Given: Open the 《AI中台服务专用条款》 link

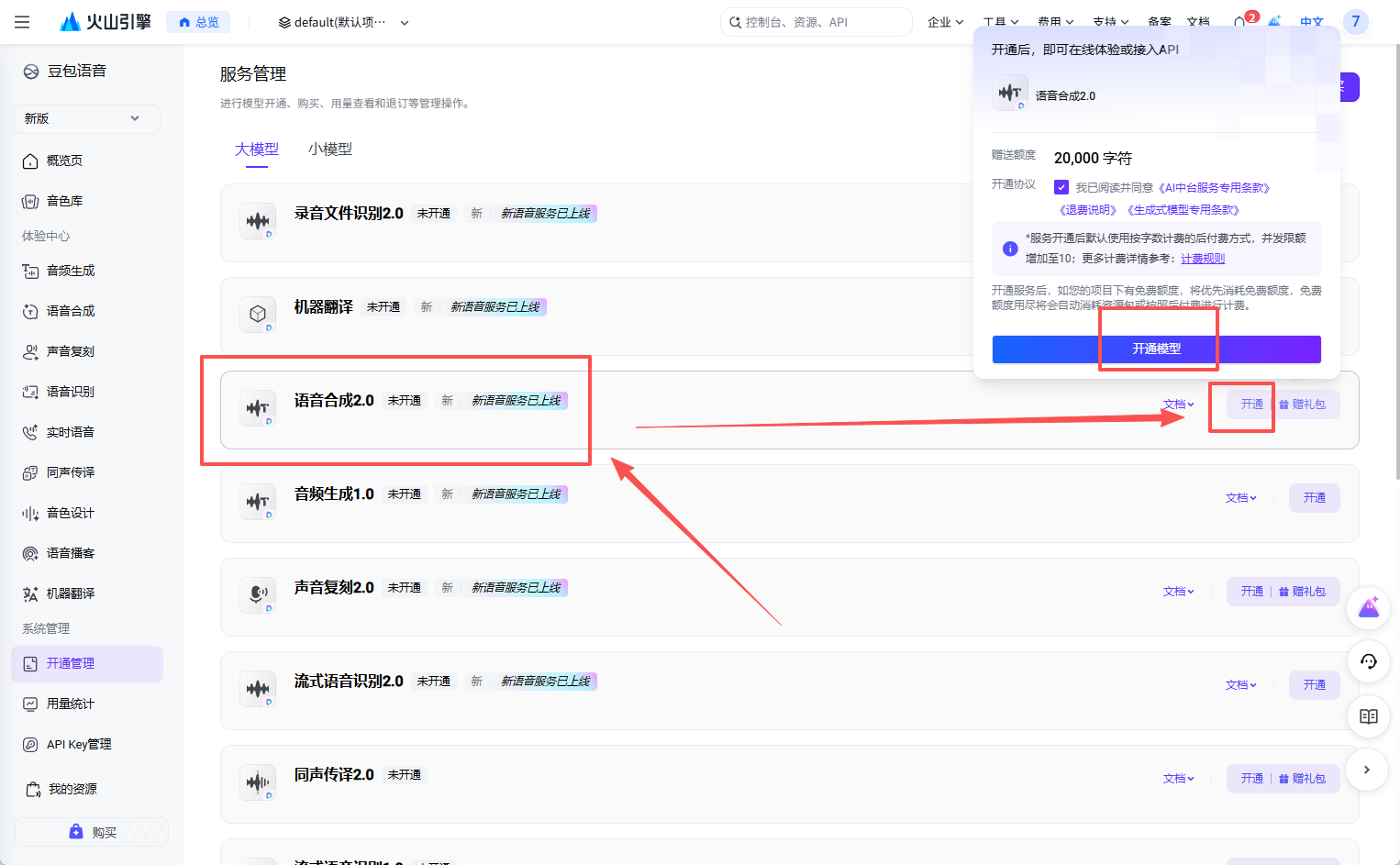Looking at the screenshot, I should 1214,188.
